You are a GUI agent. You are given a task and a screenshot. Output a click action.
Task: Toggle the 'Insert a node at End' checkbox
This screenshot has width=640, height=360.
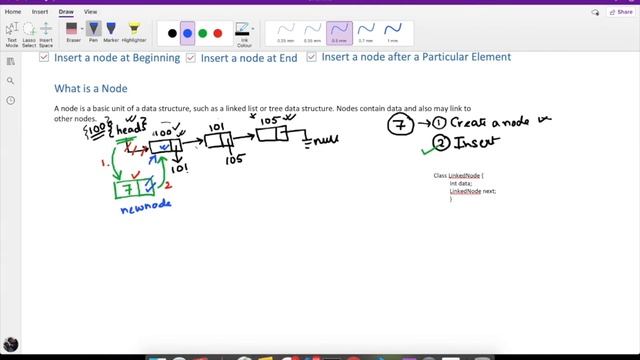click(x=191, y=58)
